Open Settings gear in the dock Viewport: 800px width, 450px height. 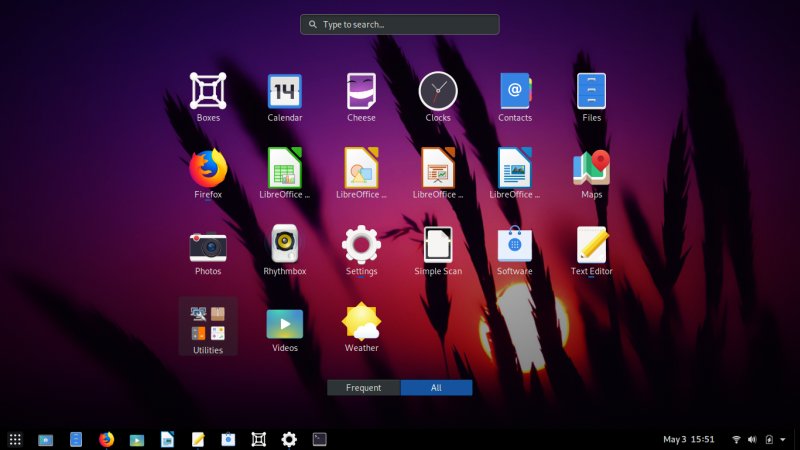(x=289, y=439)
